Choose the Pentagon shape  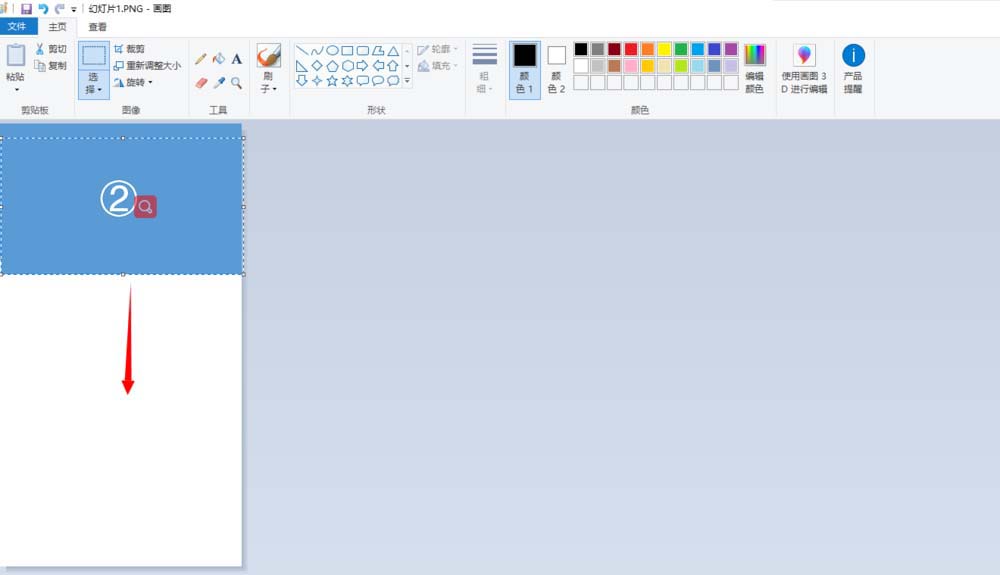coord(332,66)
